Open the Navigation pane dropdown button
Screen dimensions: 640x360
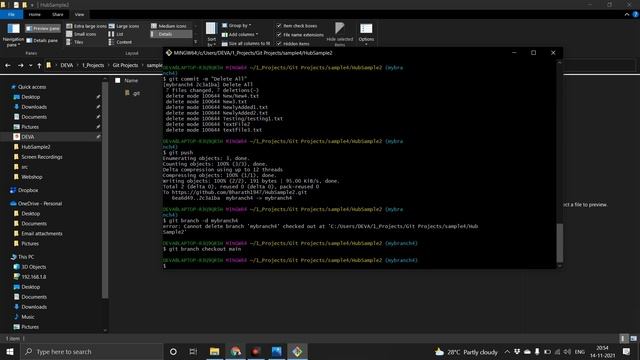(13, 35)
